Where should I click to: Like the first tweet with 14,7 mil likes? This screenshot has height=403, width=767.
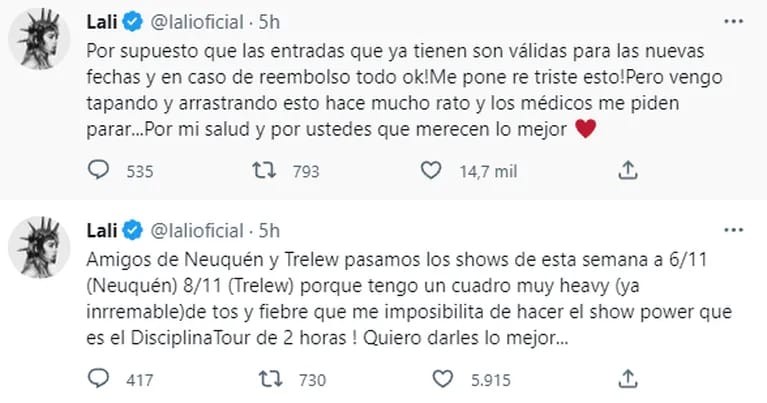pyautogui.click(x=431, y=171)
